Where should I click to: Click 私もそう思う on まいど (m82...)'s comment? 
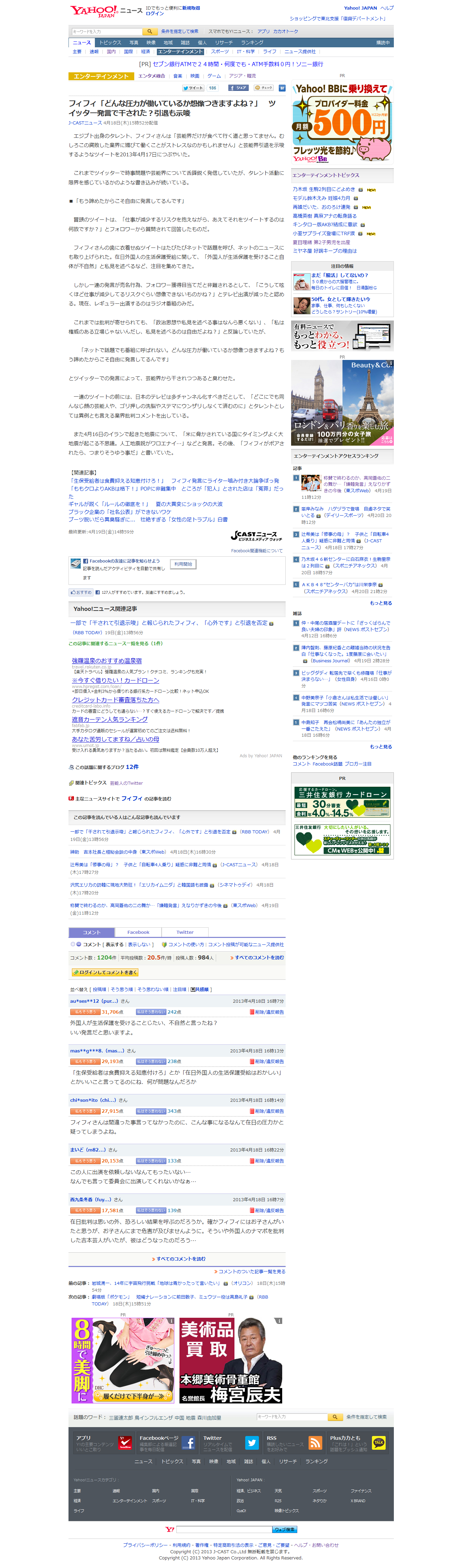85,1161
